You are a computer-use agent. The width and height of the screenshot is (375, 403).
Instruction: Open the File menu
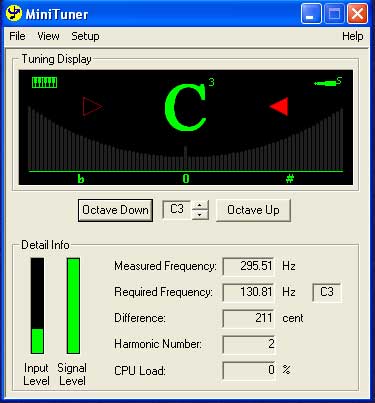(17, 36)
